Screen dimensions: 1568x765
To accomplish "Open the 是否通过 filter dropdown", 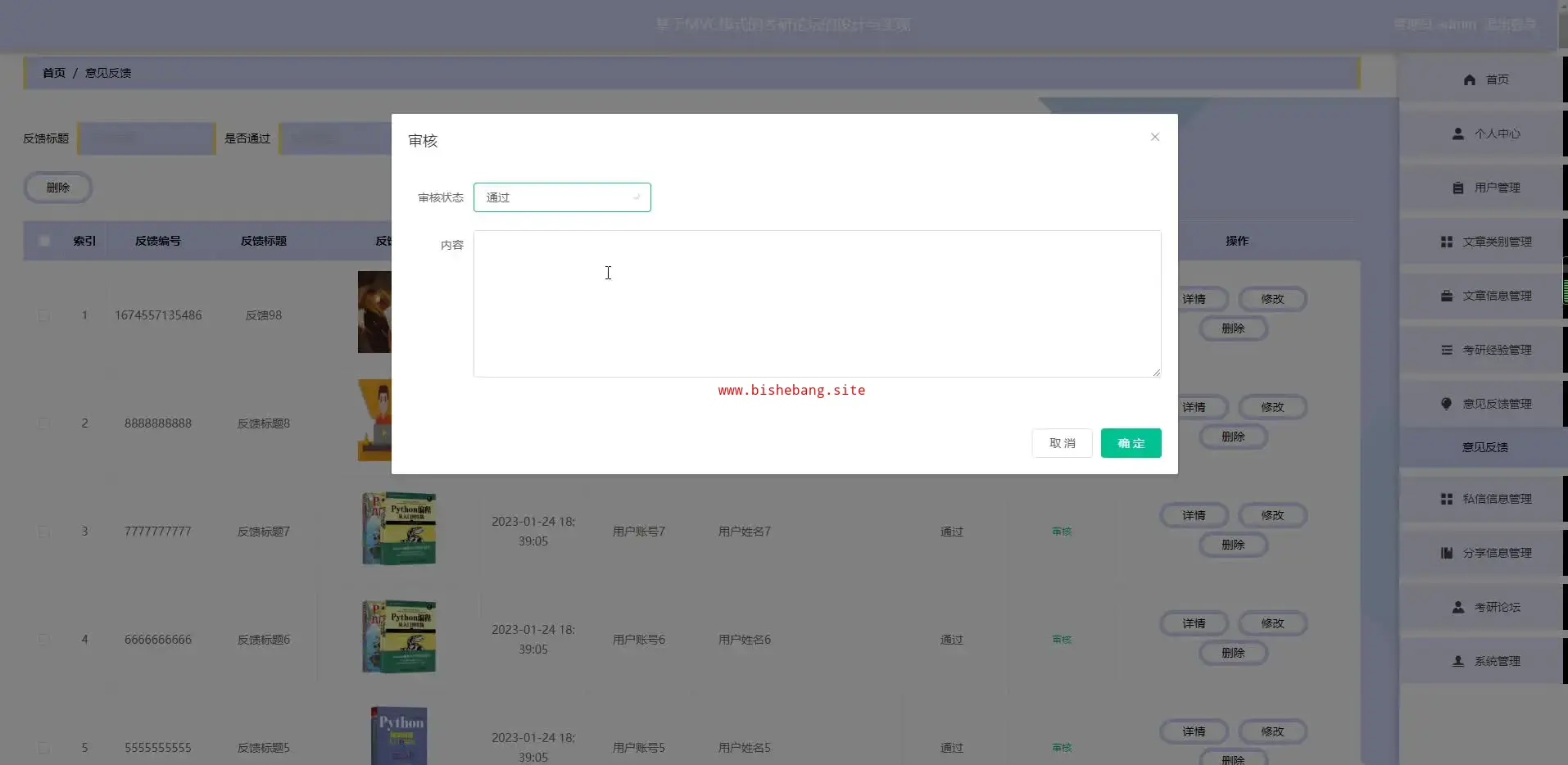I will [335, 138].
